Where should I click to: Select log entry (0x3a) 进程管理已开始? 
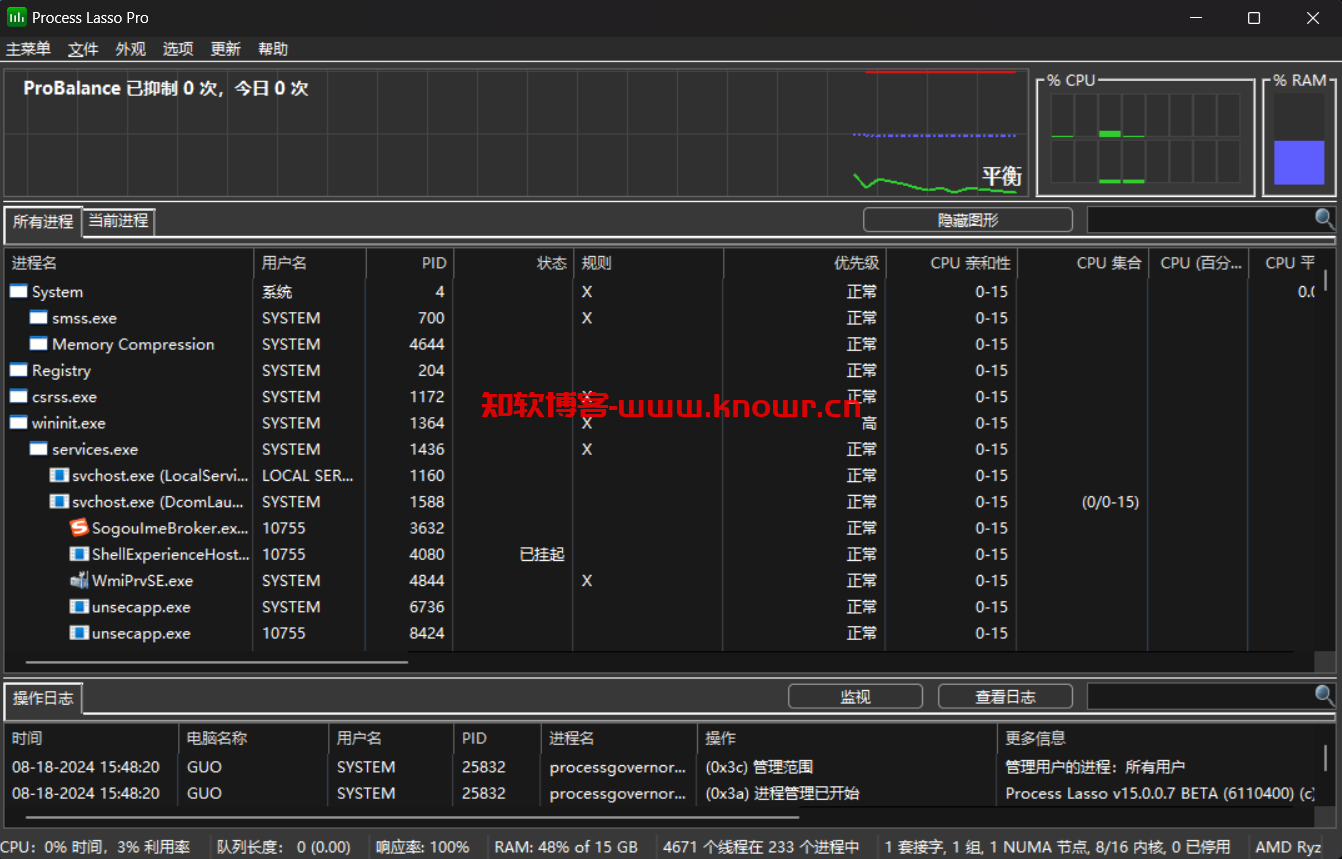[x=660, y=793]
